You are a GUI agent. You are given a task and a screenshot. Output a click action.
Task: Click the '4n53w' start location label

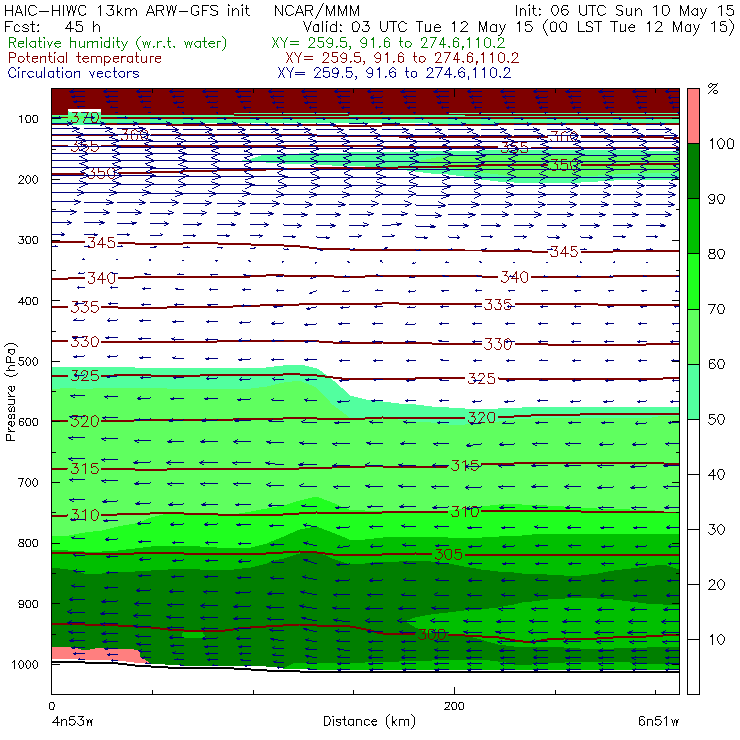[71, 721]
